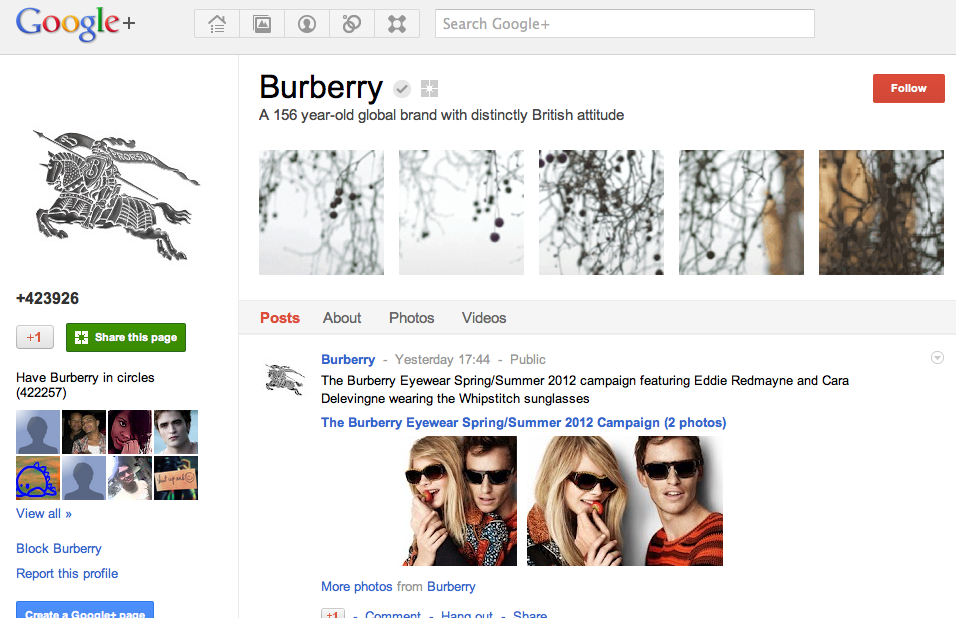Click the Burberry knight logo profile picture
Viewport: 956px width, 618px height.
tap(115, 196)
